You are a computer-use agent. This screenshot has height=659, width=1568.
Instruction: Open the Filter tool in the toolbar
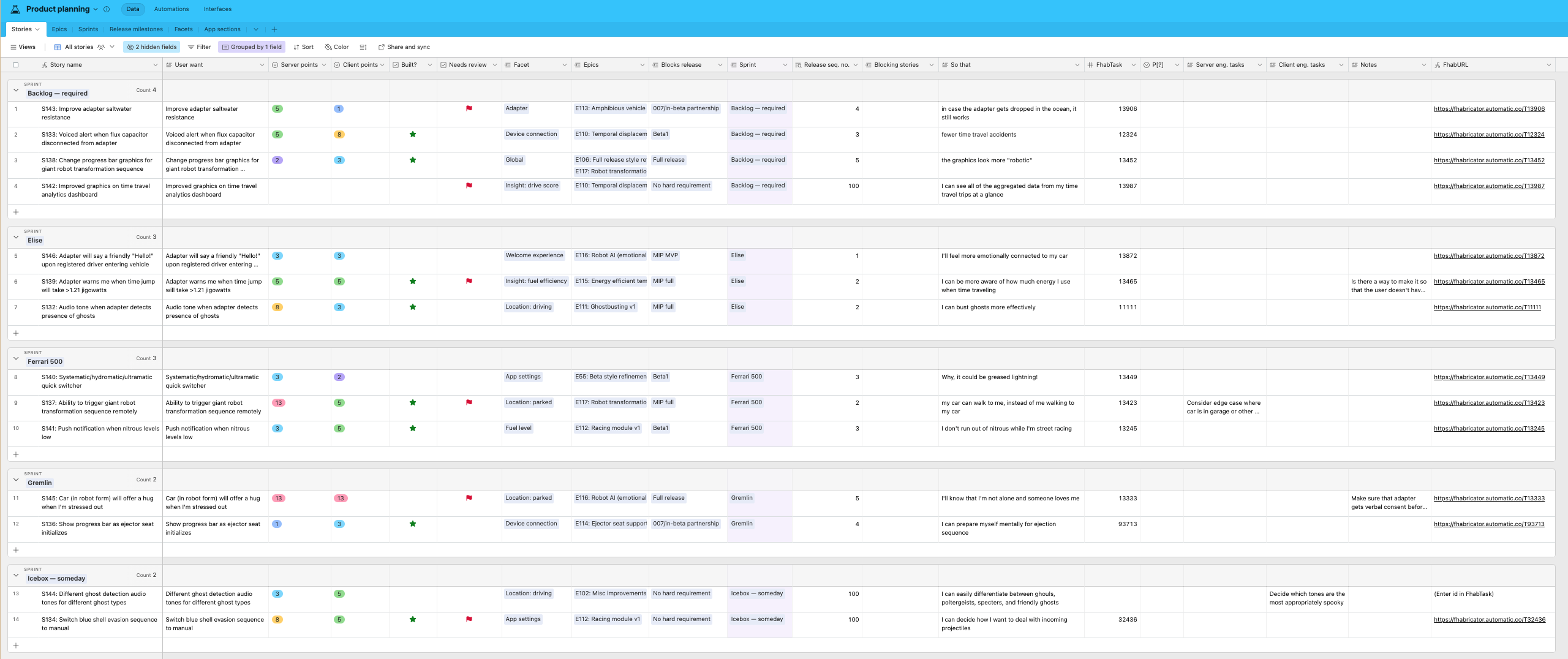199,47
